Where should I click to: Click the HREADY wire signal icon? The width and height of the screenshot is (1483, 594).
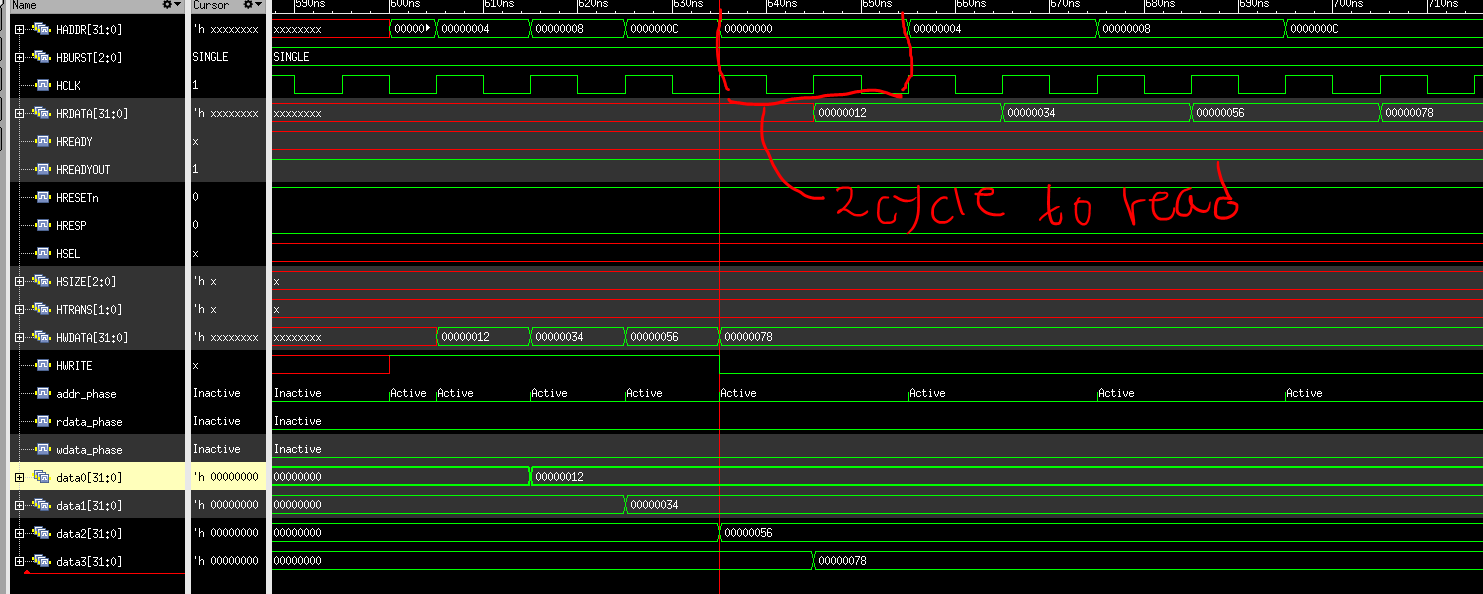coord(43,141)
